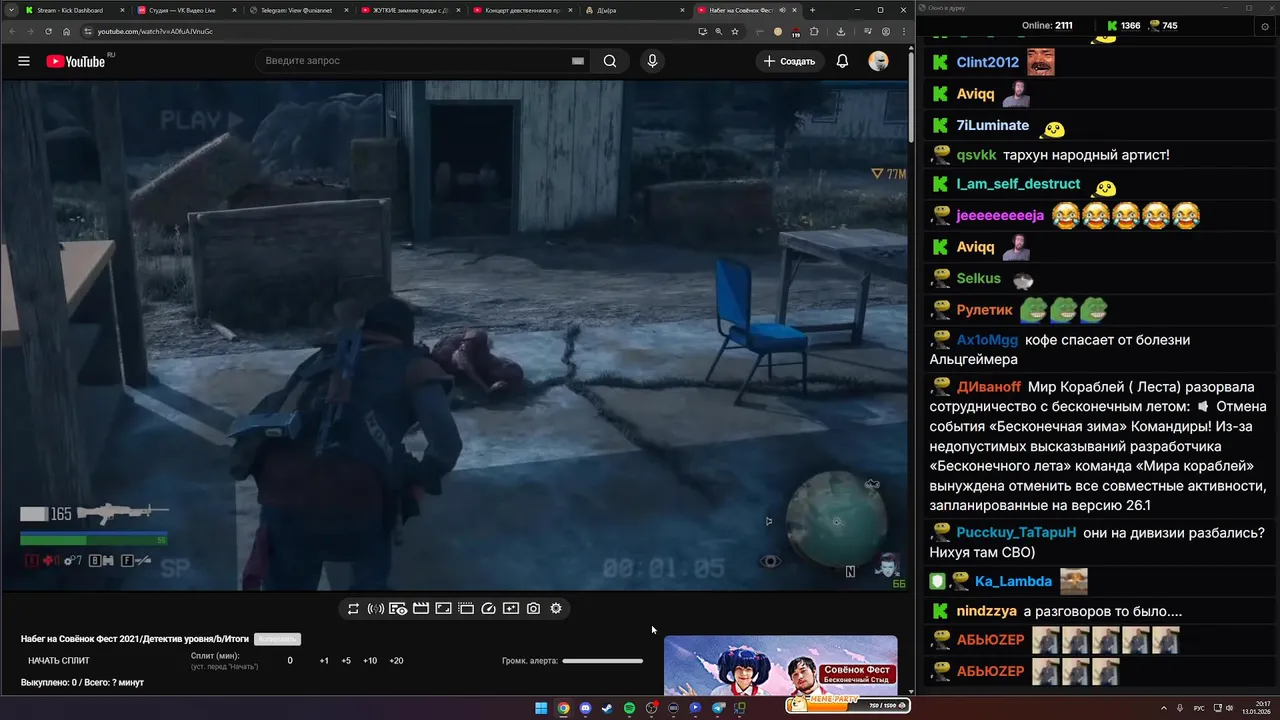Image resolution: width=1280 pixels, height=720 pixels.
Task: Mute the tab via speaker icon
Action: click(783, 10)
